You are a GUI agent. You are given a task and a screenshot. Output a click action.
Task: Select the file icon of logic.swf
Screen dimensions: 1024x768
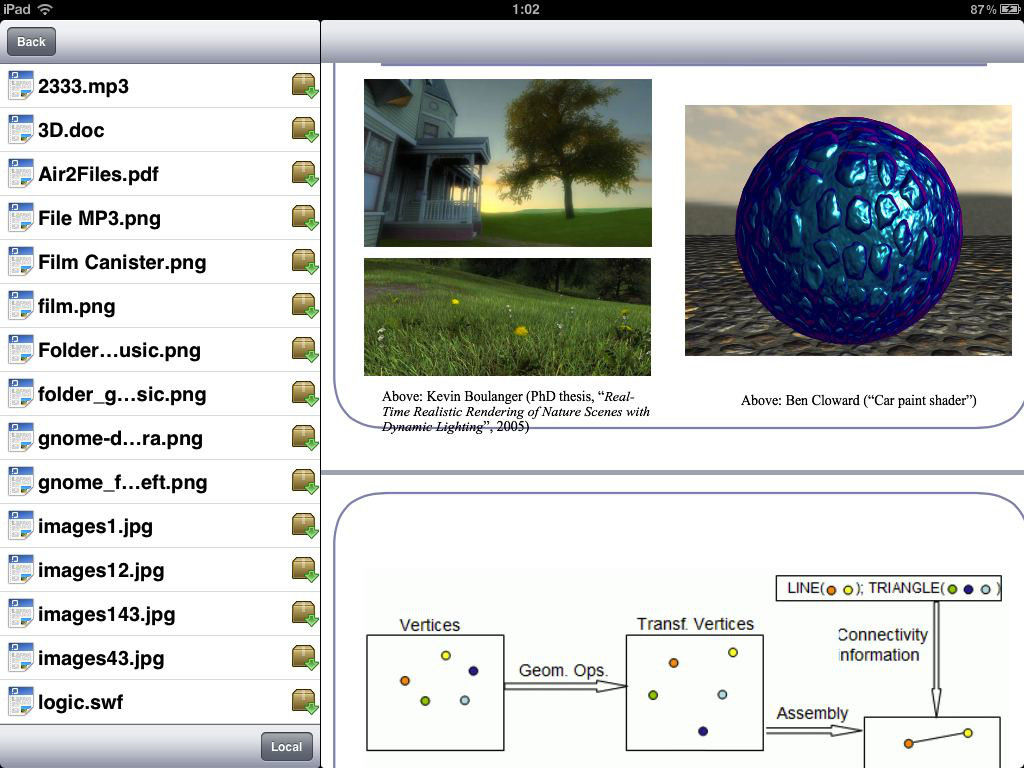tap(20, 701)
